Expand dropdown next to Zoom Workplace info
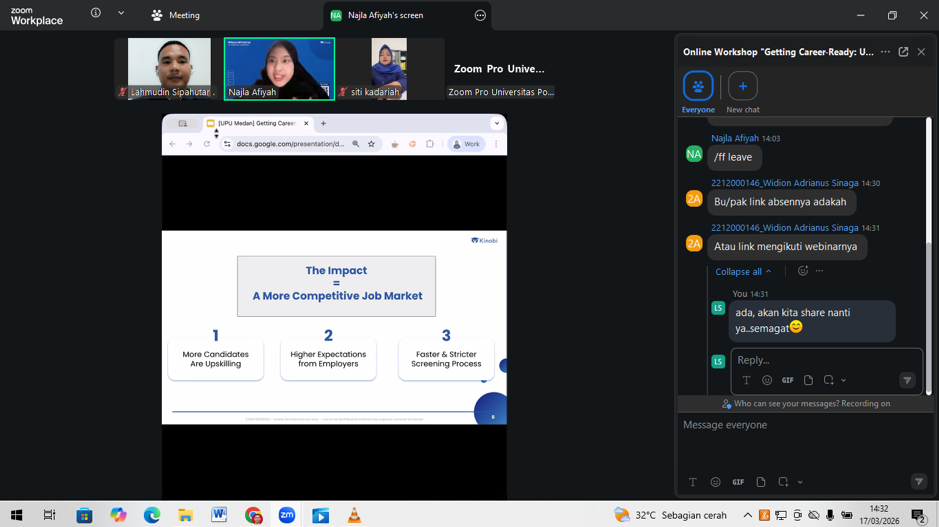Image resolution: width=939 pixels, height=527 pixels. coord(121,14)
